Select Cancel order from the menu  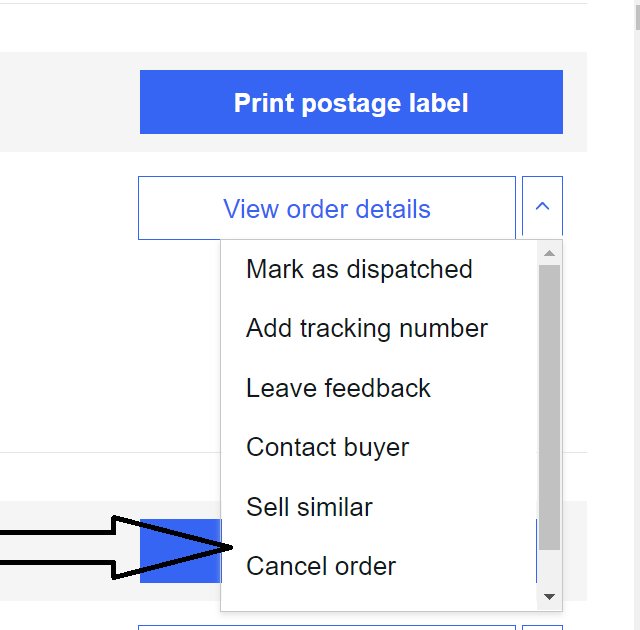[x=321, y=566]
